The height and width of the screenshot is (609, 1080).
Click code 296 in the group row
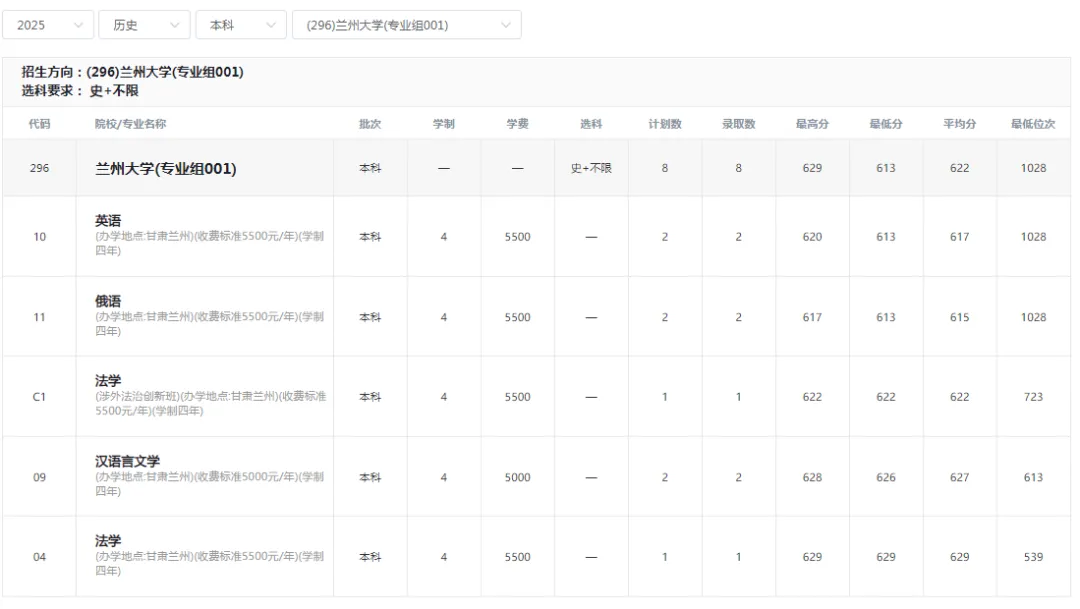pos(39,168)
